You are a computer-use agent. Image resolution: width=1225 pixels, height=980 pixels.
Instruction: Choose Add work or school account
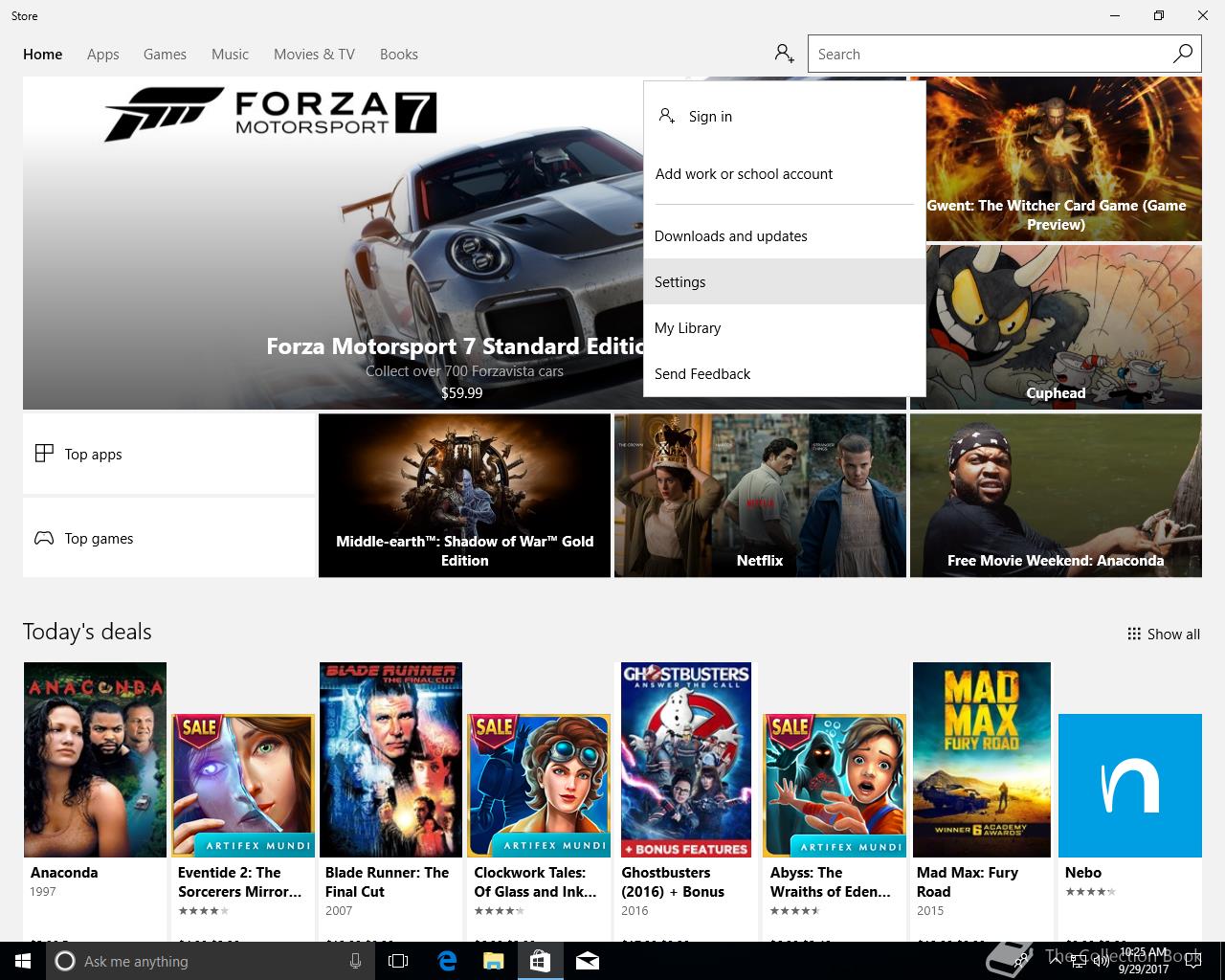785,173
